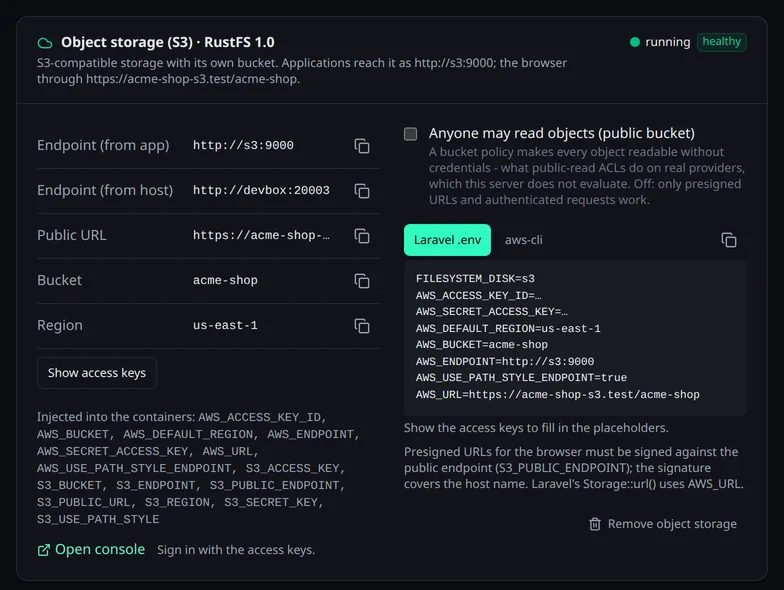The width and height of the screenshot is (784, 590).
Task: Switch to the aws-cli tab
Action: click(x=523, y=240)
